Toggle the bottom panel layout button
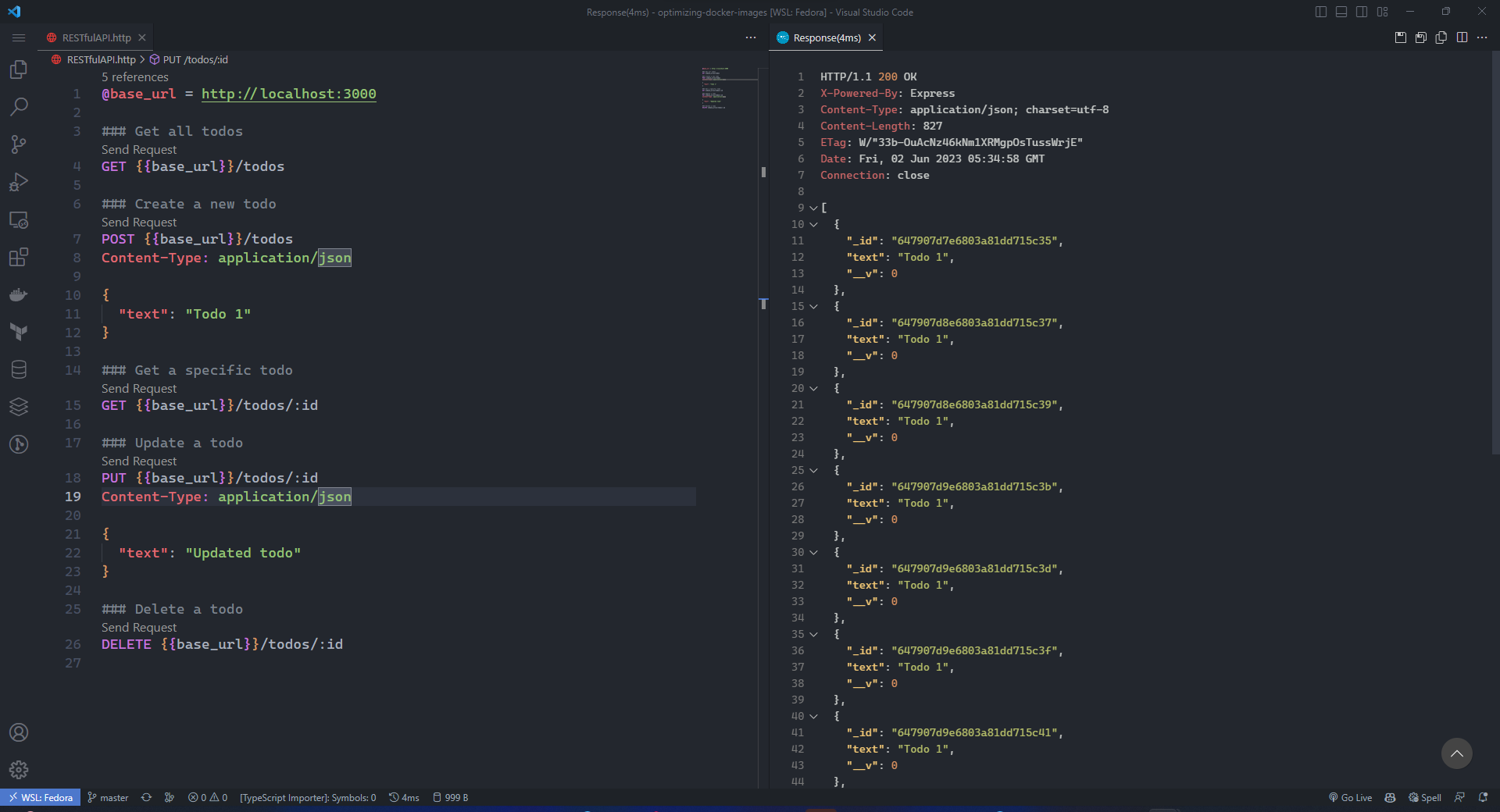The image size is (1500, 812). point(1341,12)
